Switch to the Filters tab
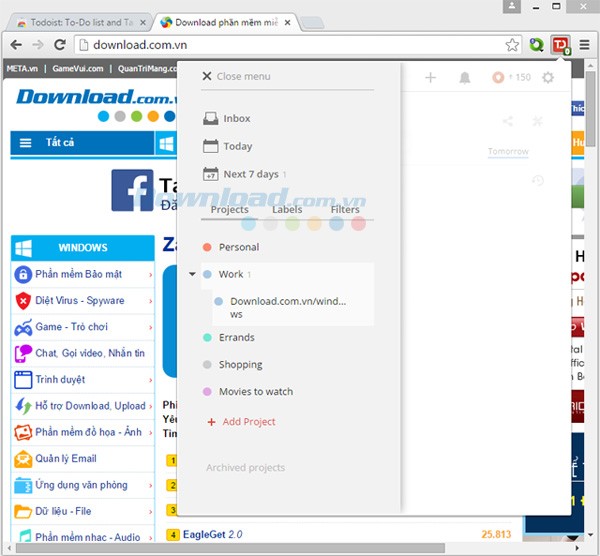600x556 pixels. [345, 210]
